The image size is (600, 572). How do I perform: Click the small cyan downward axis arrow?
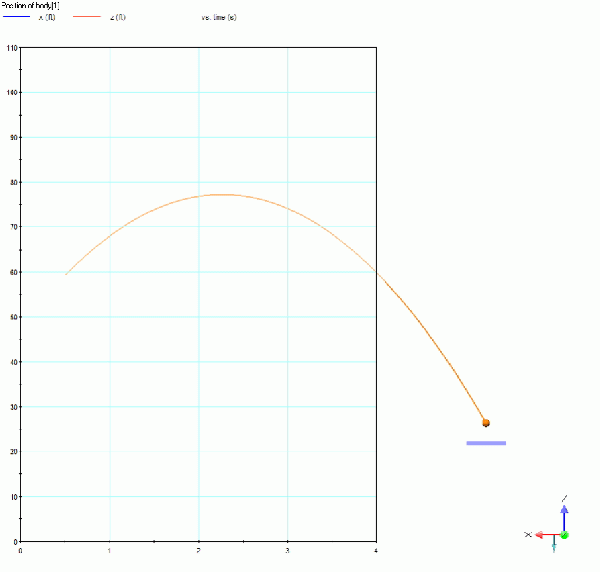(554, 546)
